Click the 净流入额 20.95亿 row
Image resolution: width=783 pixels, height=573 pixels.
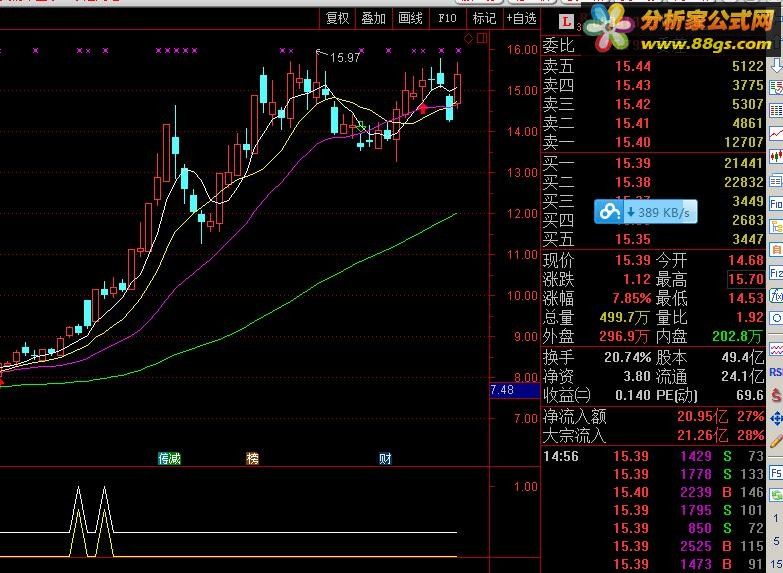(654, 416)
